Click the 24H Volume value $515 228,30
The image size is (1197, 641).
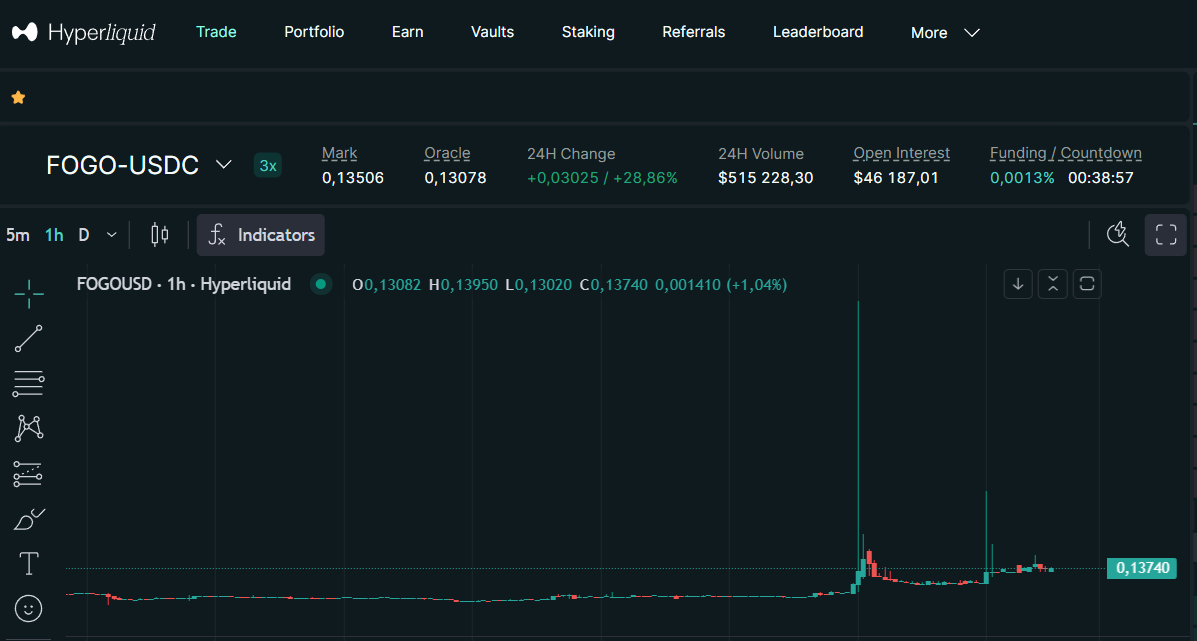pos(766,179)
